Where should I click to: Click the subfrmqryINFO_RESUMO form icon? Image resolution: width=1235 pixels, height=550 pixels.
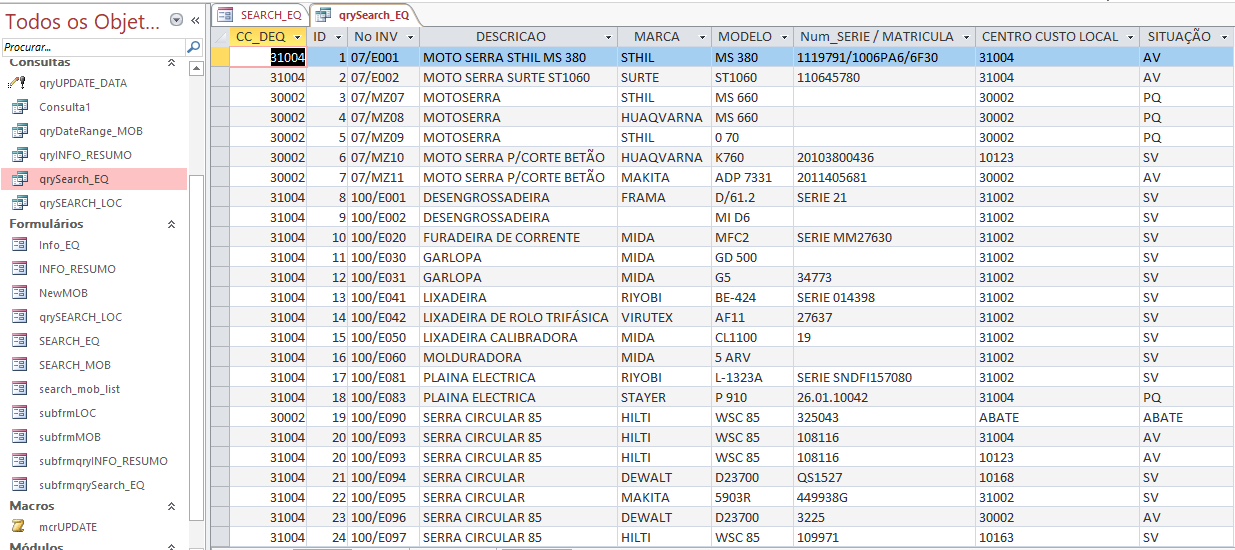(19, 461)
